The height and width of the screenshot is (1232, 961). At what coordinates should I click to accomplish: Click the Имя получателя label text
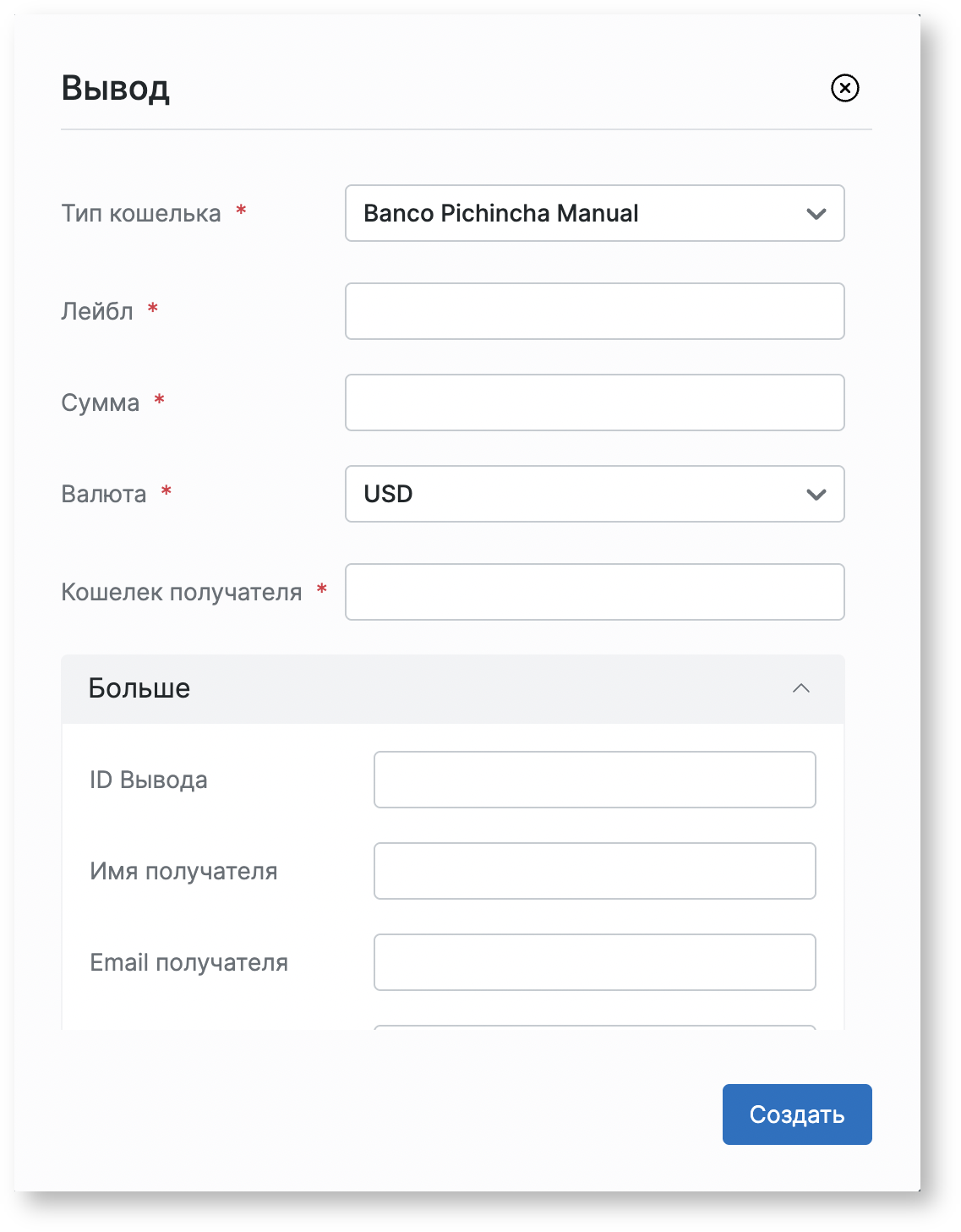[x=183, y=871]
